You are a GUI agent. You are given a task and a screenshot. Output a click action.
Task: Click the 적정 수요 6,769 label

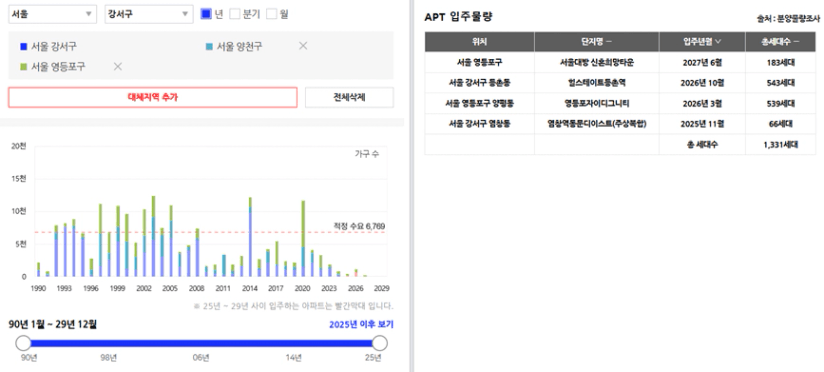(359, 226)
